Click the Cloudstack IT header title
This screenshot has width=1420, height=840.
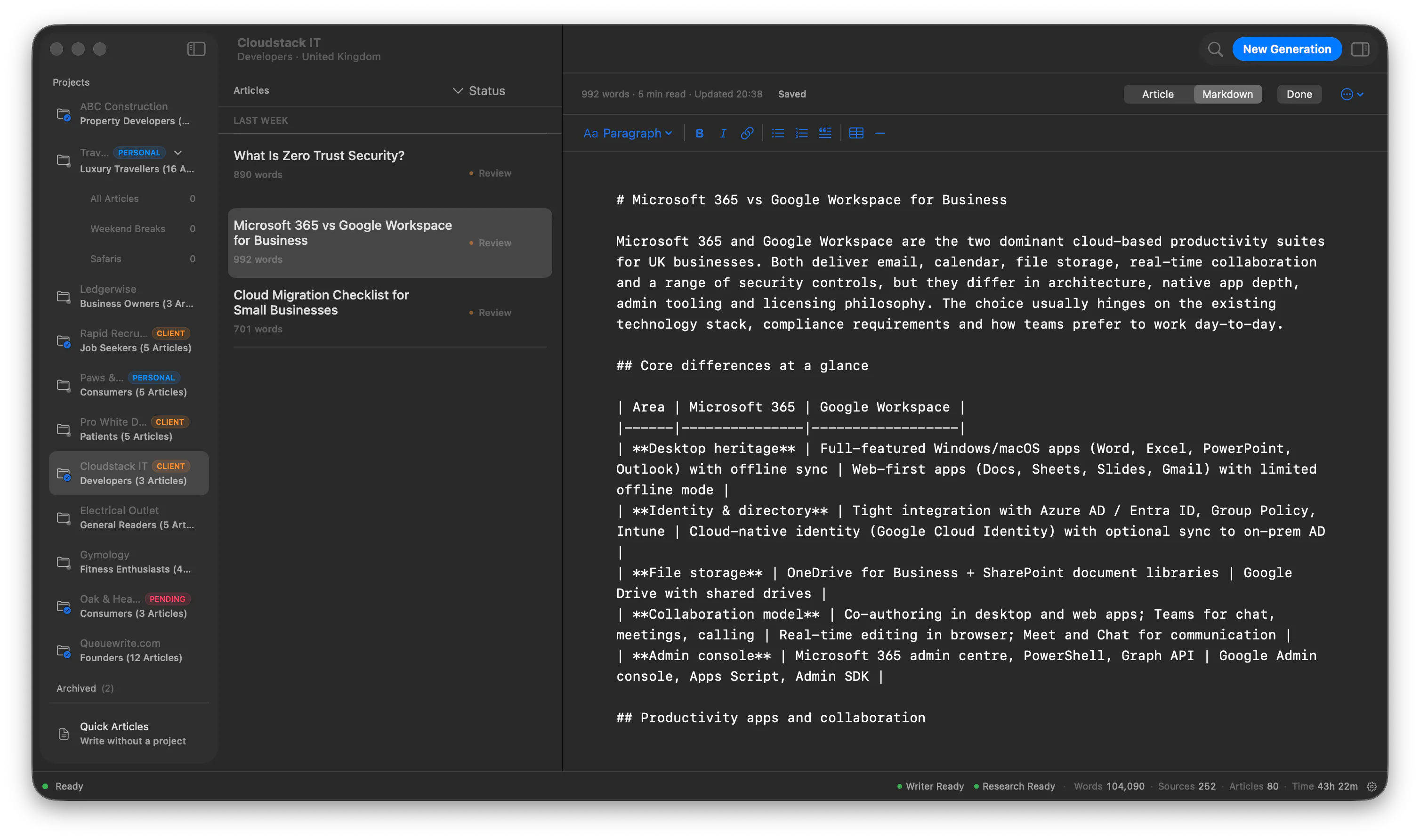[x=279, y=42]
